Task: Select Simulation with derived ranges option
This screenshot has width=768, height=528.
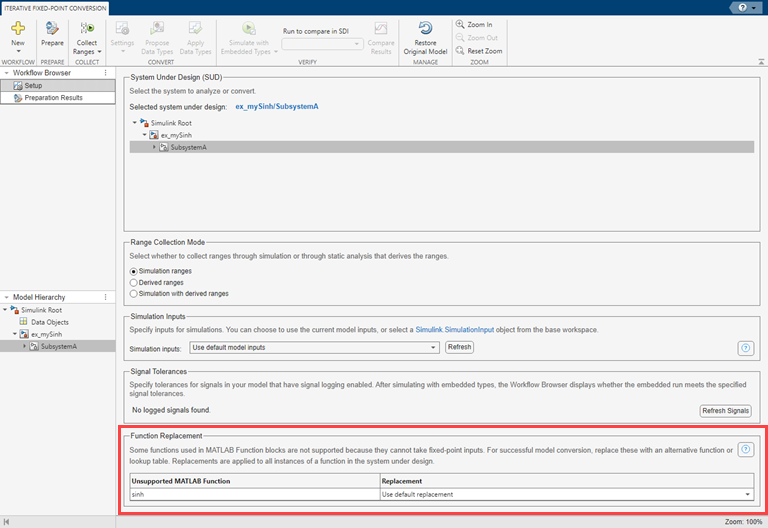Action: tap(133, 294)
